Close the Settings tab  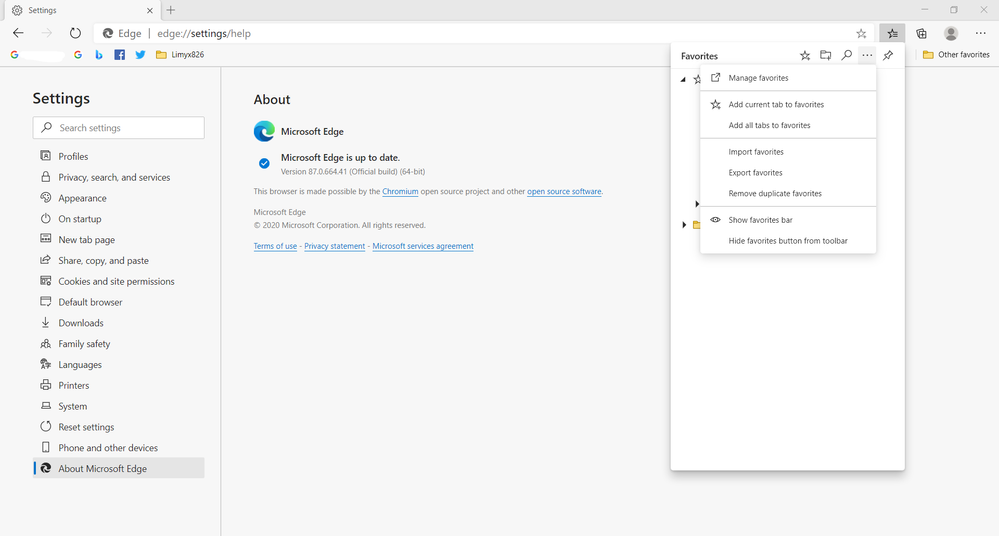[150, 11]
